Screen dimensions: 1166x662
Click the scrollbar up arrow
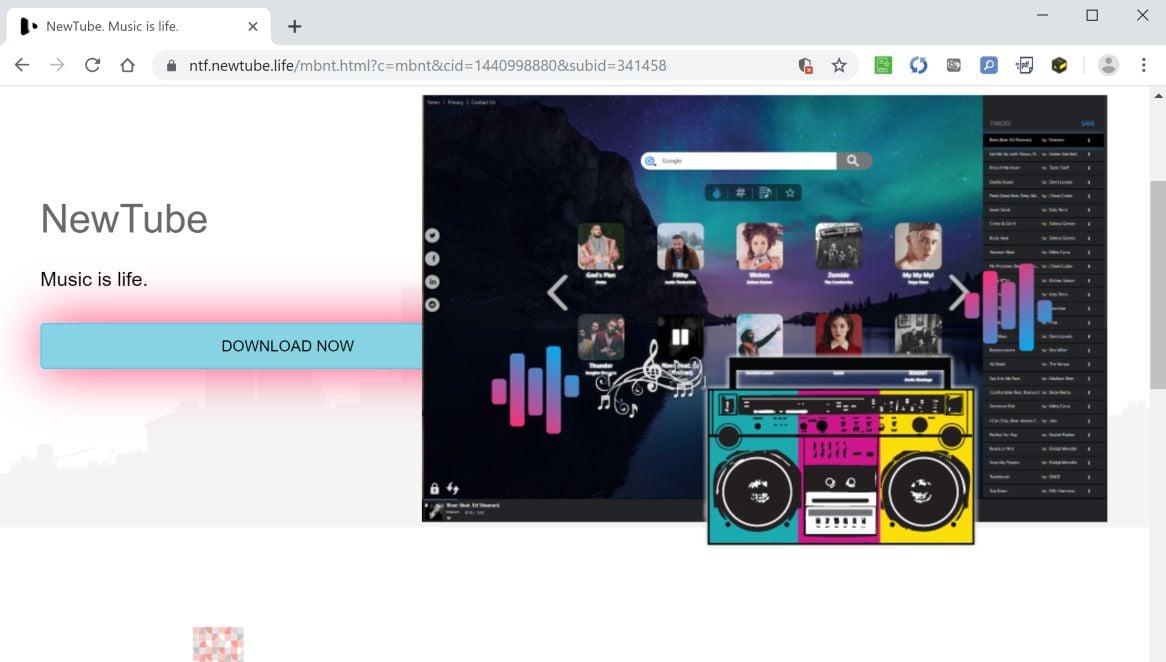(1158, 96)
